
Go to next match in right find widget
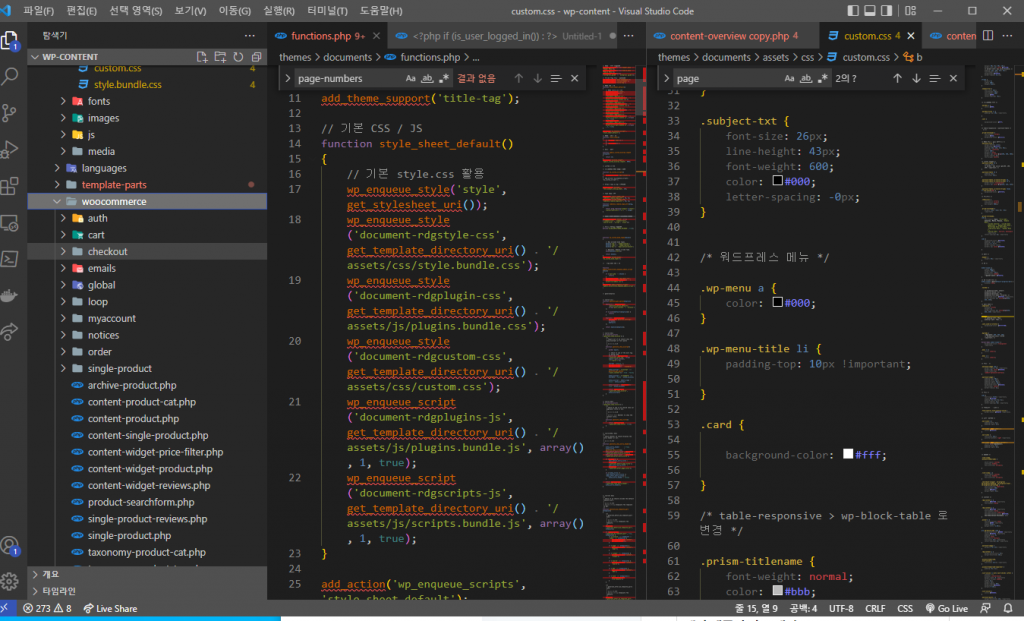(916, 78)
